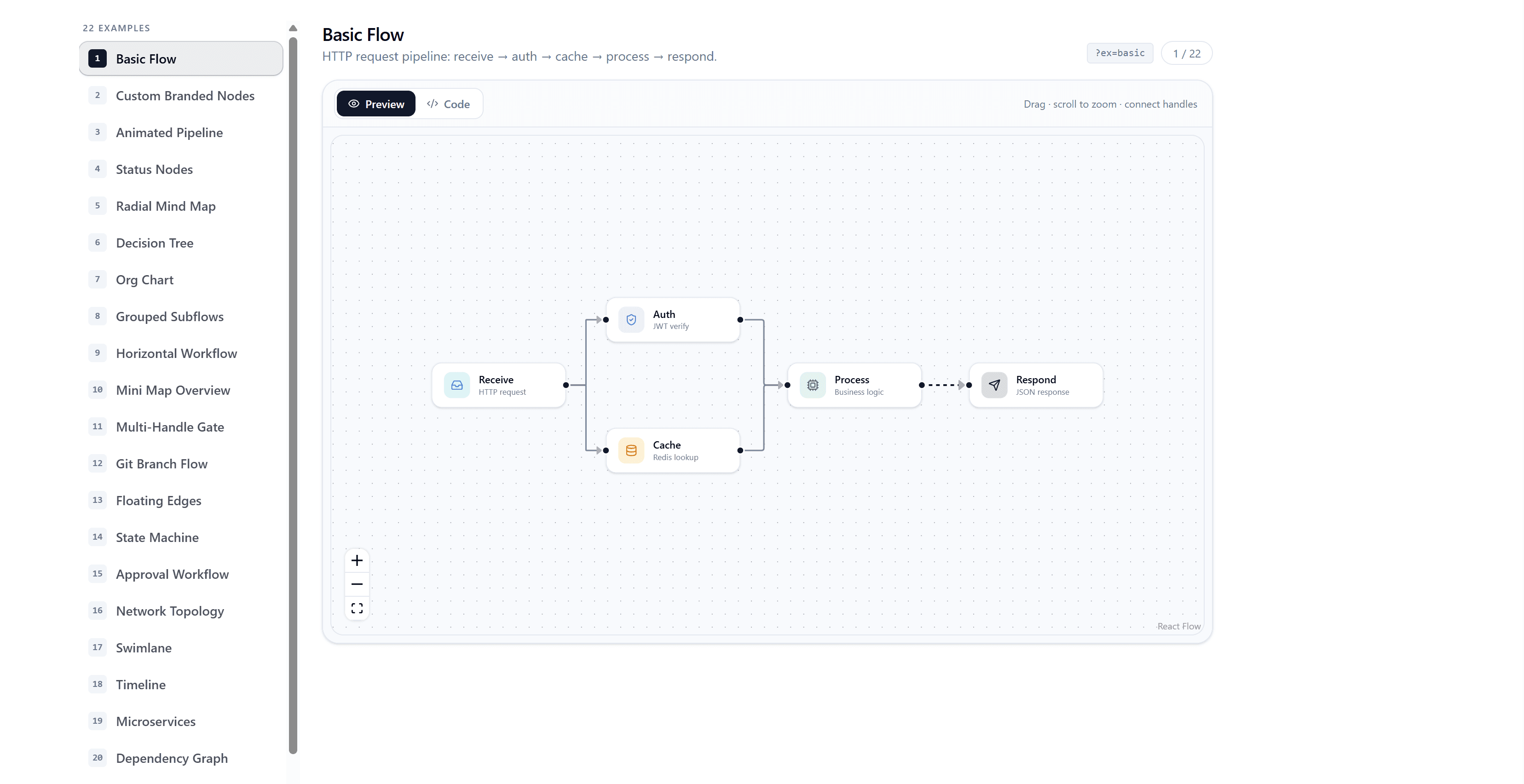Select the Respond node title

coord(1036,379)
